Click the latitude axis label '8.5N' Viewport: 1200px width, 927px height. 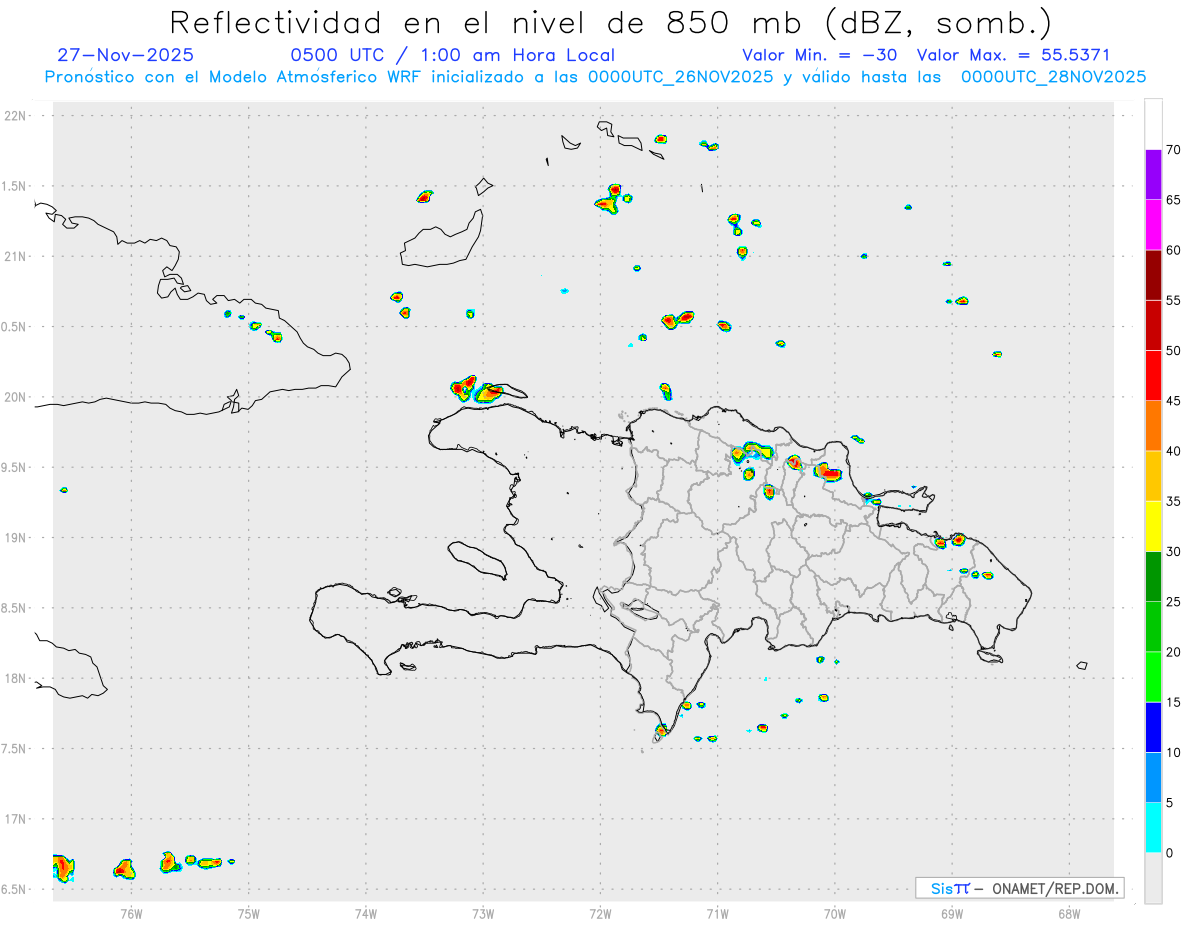click(15, 608)
